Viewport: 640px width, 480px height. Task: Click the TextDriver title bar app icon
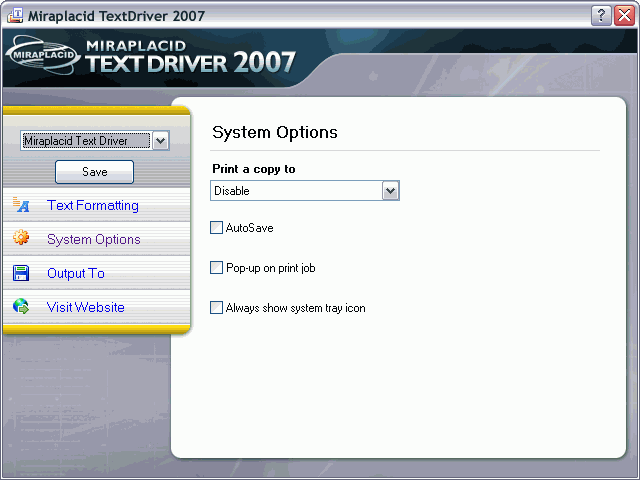pyautogui.click(x=15, y=16)
